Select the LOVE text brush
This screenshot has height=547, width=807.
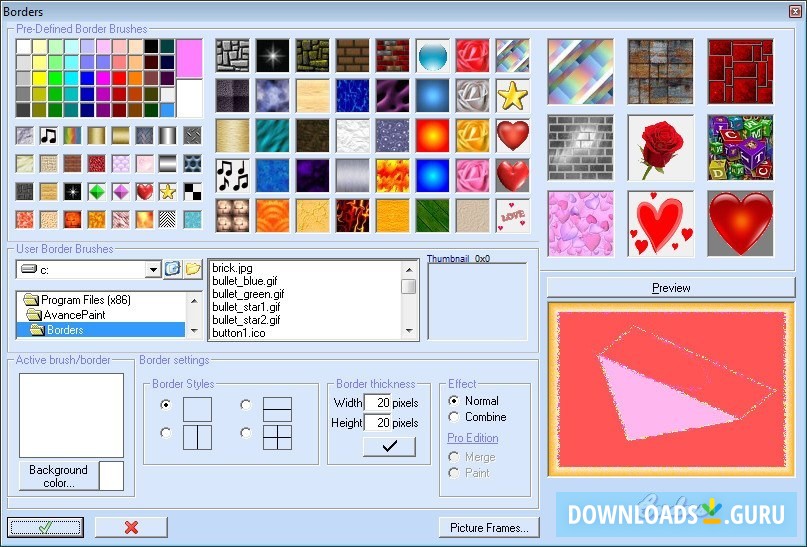tap(513, 216)
